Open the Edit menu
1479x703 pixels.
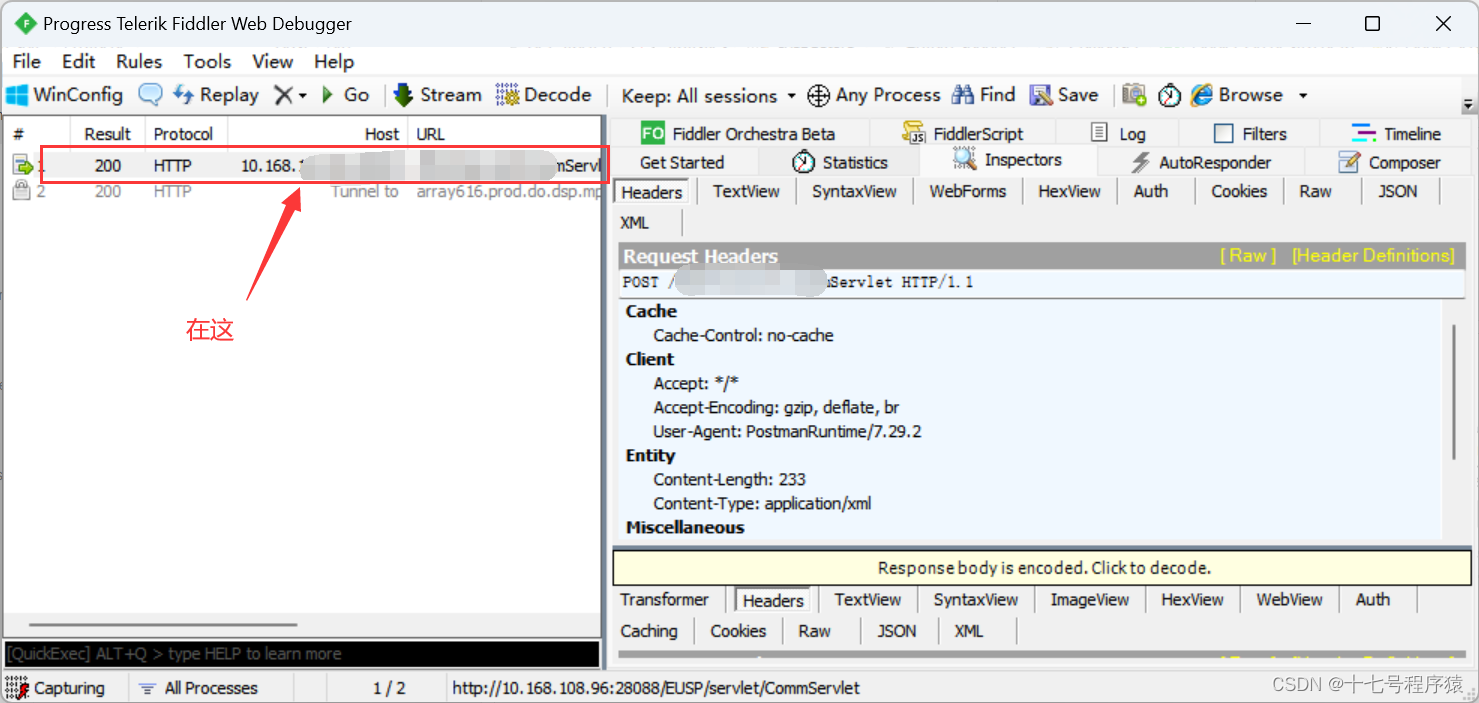(79, 61)
